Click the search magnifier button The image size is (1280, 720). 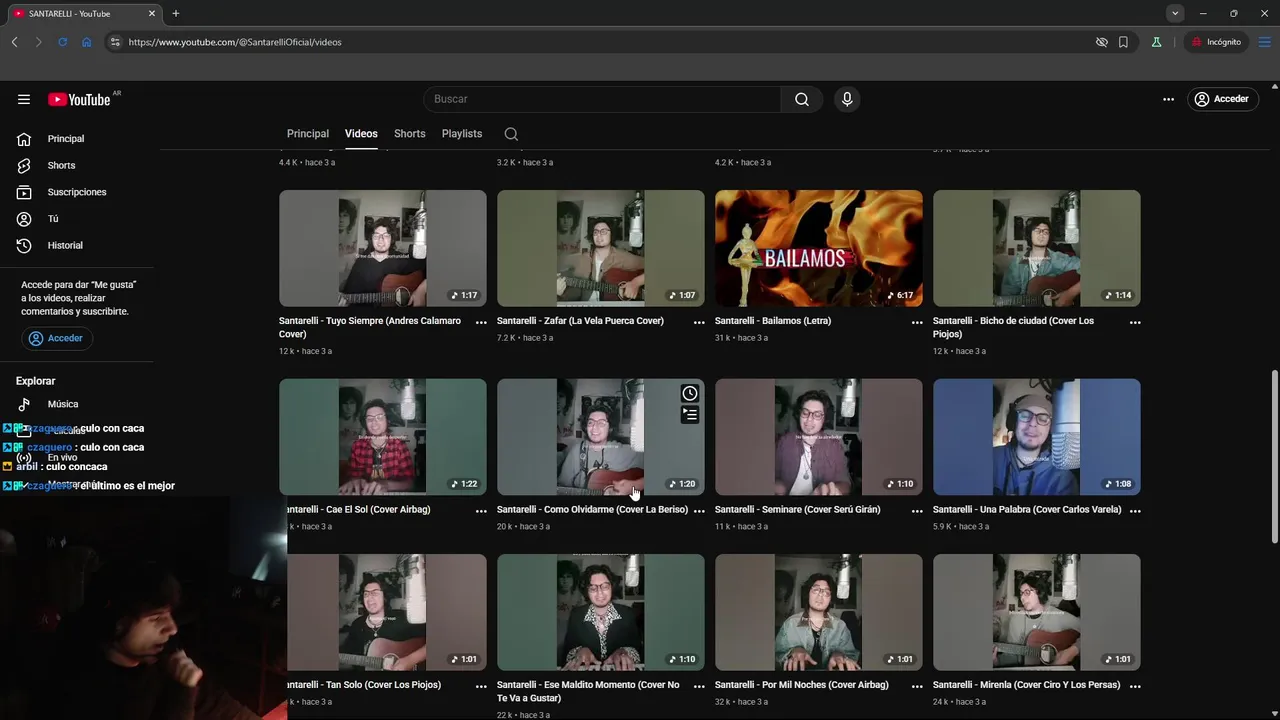coord(802,99)
